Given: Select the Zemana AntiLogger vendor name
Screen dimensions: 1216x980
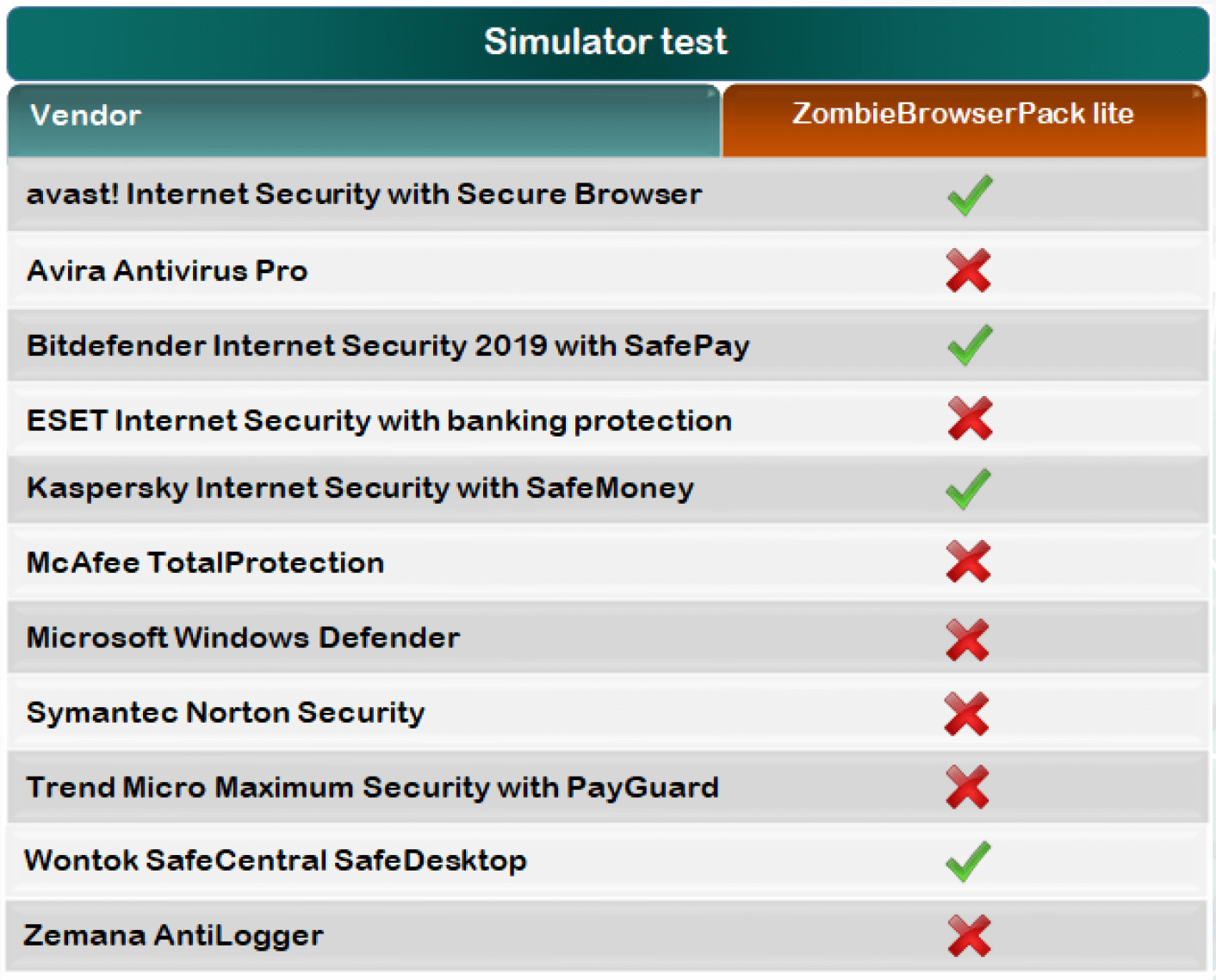Looking at the screenshot, I should click(x=174, y=935).
